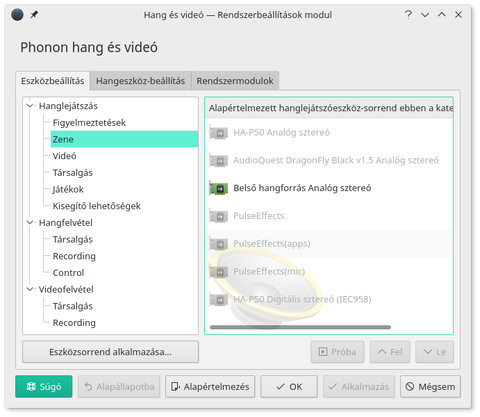Collapse the Hanglejátszás tree branch
This screenshot has height=417, width=480.
pyautogui.click(x=30, y=106)
